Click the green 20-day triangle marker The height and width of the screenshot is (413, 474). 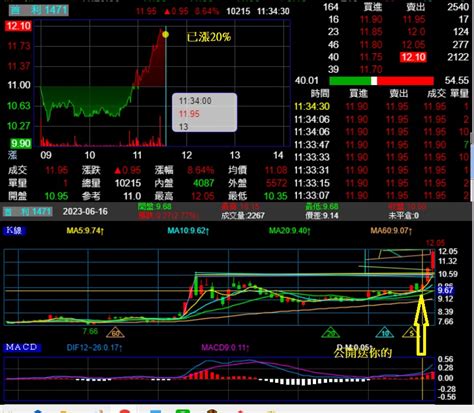330,333
